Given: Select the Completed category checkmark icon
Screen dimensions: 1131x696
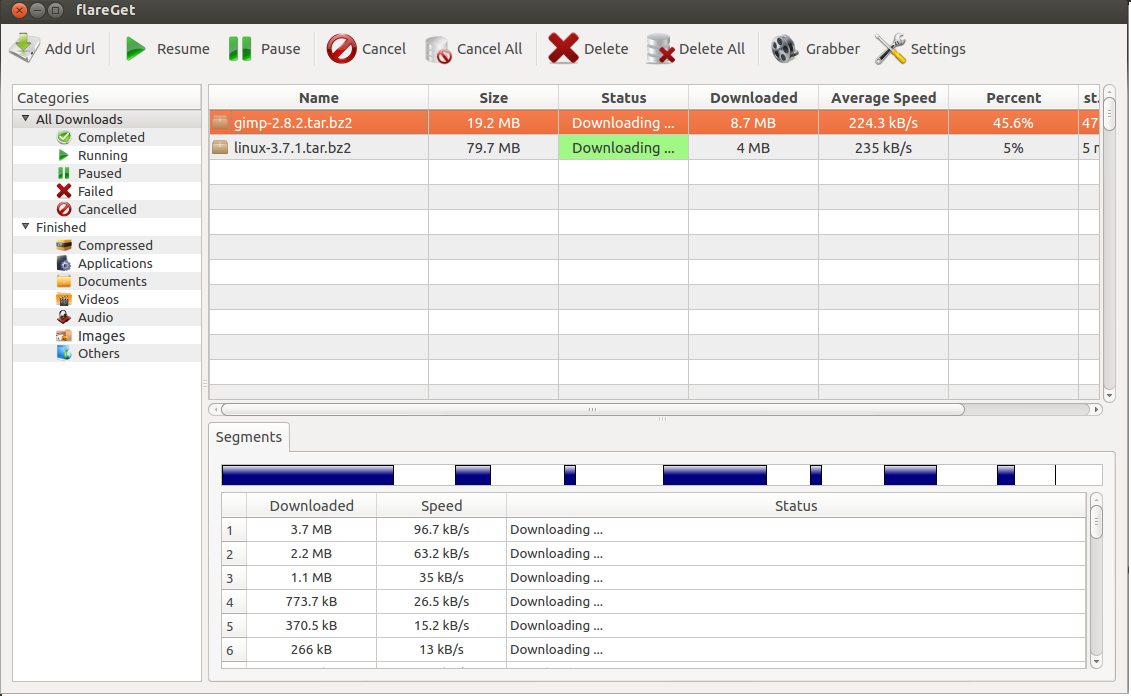Looking at the screenshot, I should pos(64,137).
